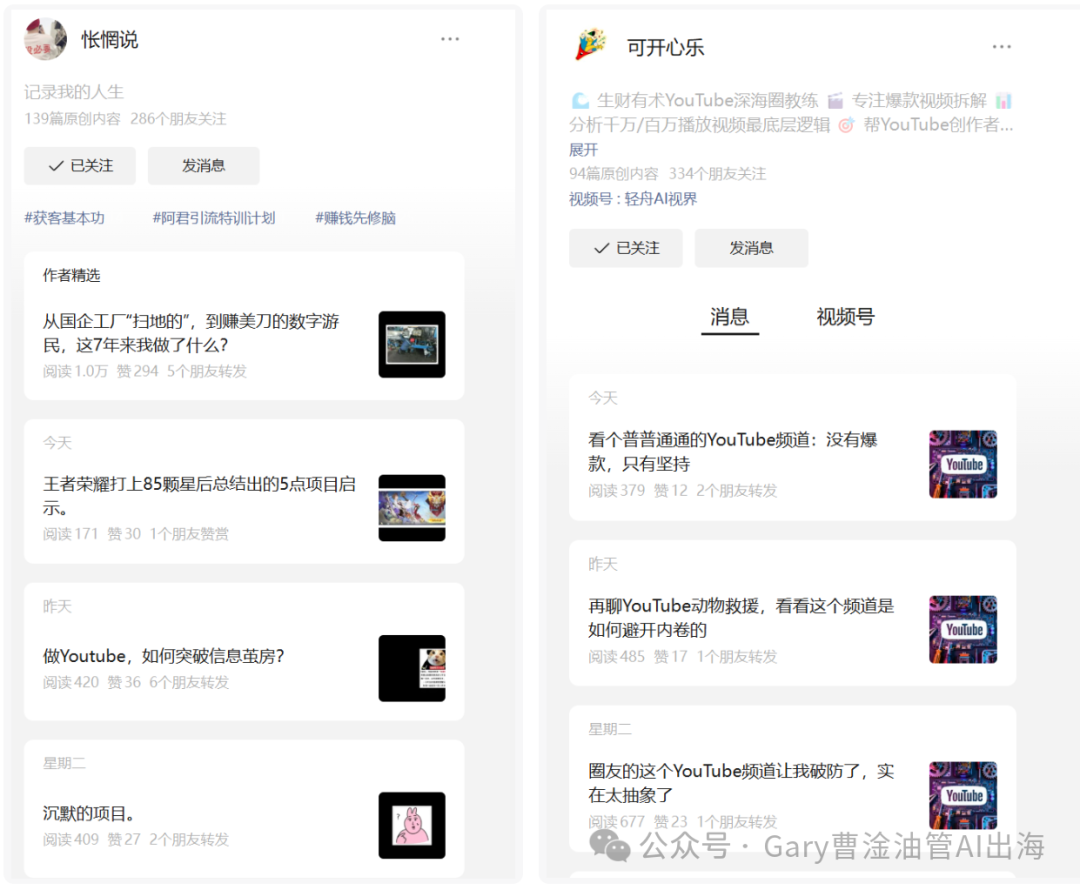Open article 王者荣耀打上85颗星后总结出的5点项目启示
The height and width of the screenshot is (890, 1080).
(199, 496)
